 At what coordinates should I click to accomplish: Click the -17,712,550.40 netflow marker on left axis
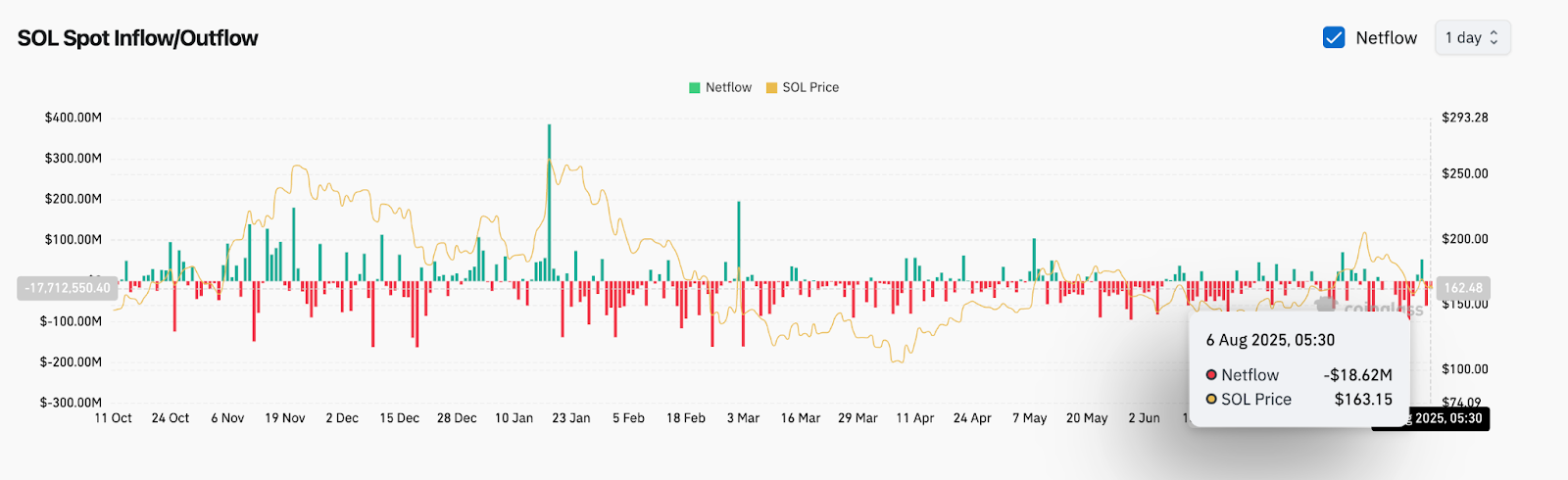pyautogui.click(x=68, y=288)
